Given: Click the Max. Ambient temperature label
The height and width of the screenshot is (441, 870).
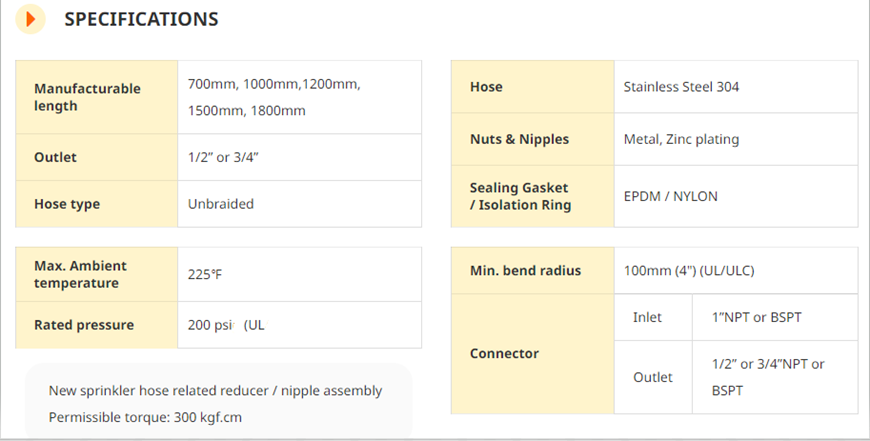Looking at the screenshot, I should point(80,275).
